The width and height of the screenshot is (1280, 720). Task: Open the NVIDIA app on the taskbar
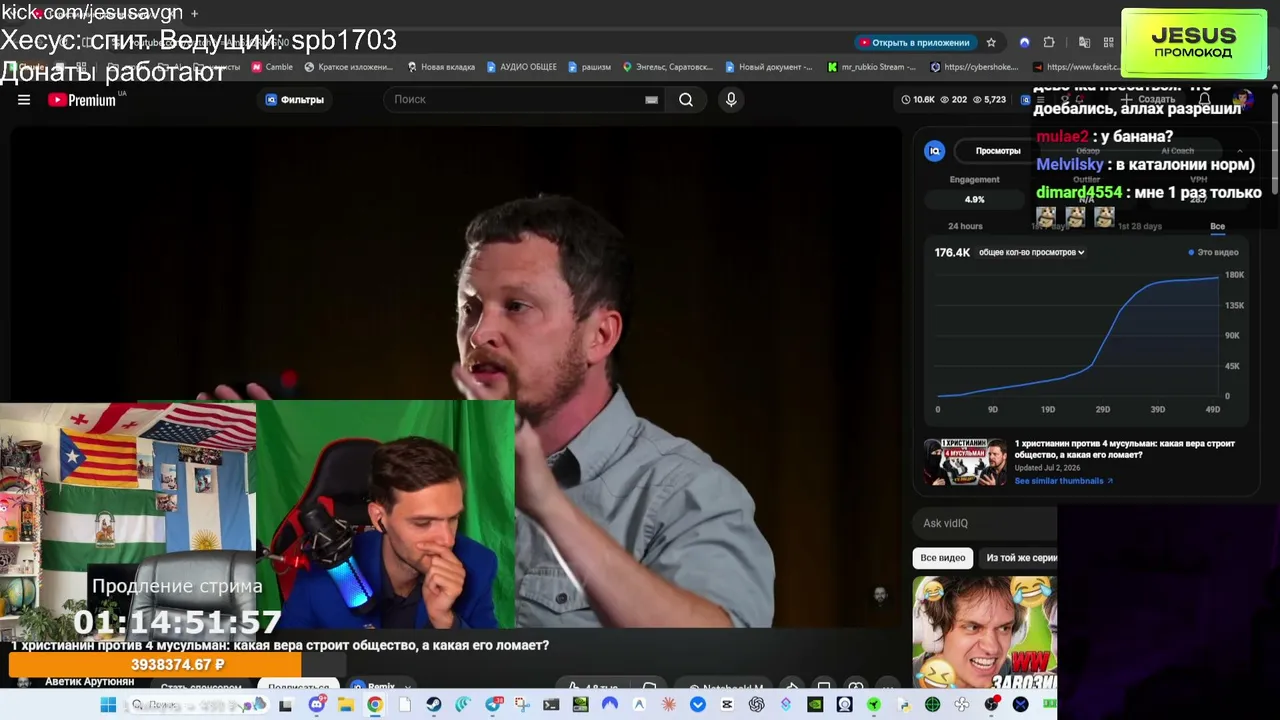coord(815,705)
